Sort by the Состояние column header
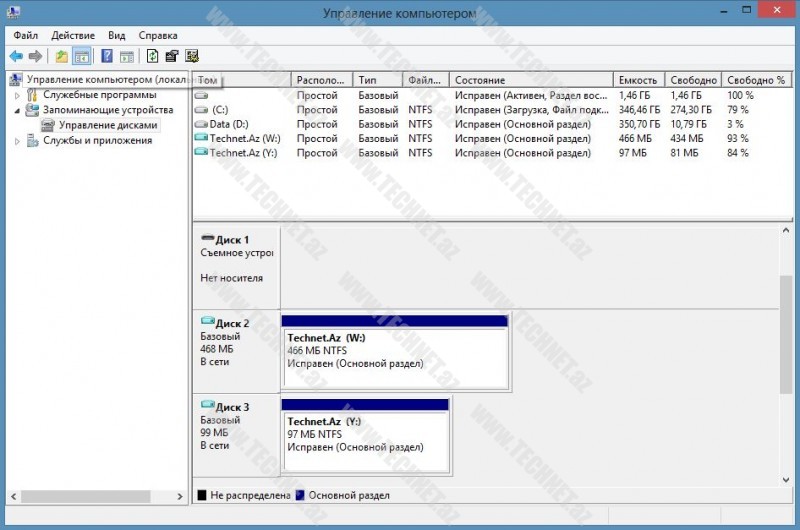 tap(531, 80)
